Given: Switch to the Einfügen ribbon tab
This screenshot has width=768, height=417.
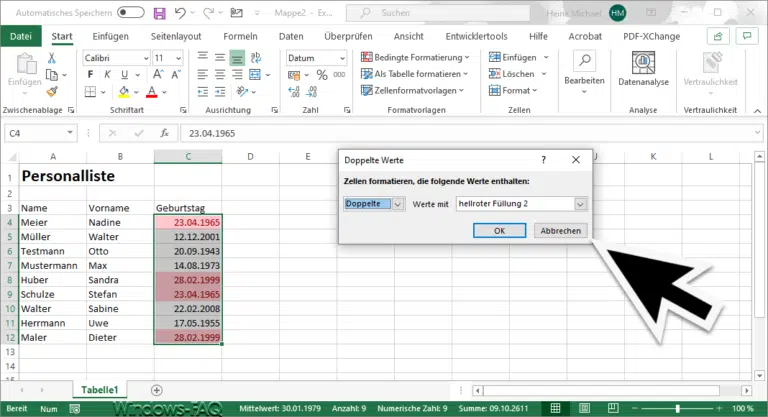Looking at the screenshot, I should pos(111,36).
